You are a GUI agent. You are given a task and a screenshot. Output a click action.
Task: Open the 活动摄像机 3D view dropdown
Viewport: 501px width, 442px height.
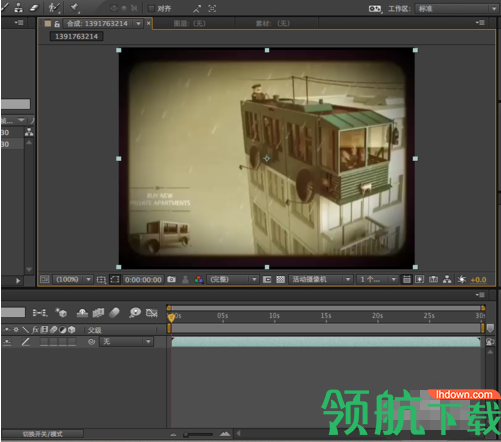pos(320,279)
